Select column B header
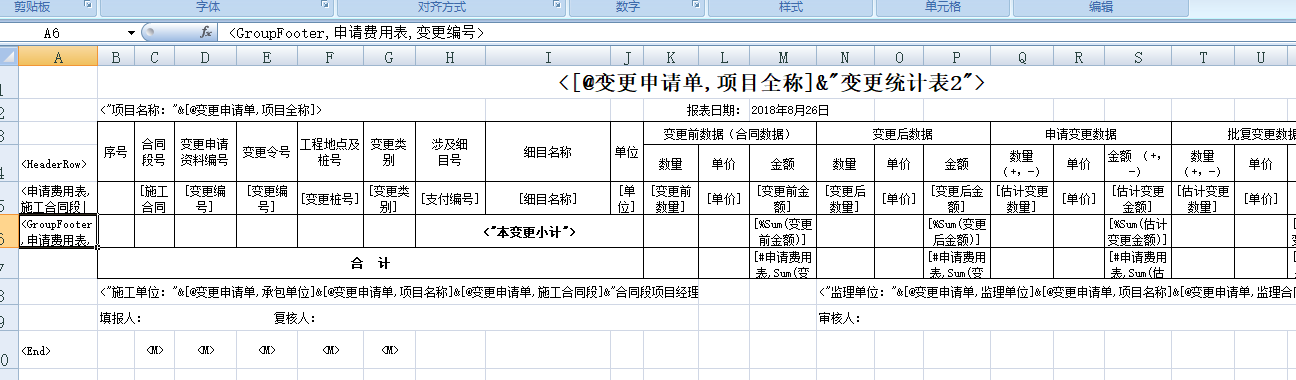This screenshot has height=380, width=1296. (116, 58)
